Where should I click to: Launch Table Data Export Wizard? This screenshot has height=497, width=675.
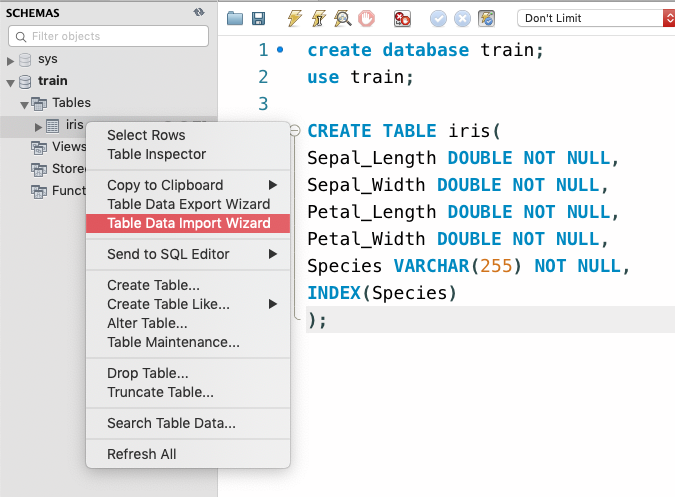pyautogui.click(x=188, y=204)
